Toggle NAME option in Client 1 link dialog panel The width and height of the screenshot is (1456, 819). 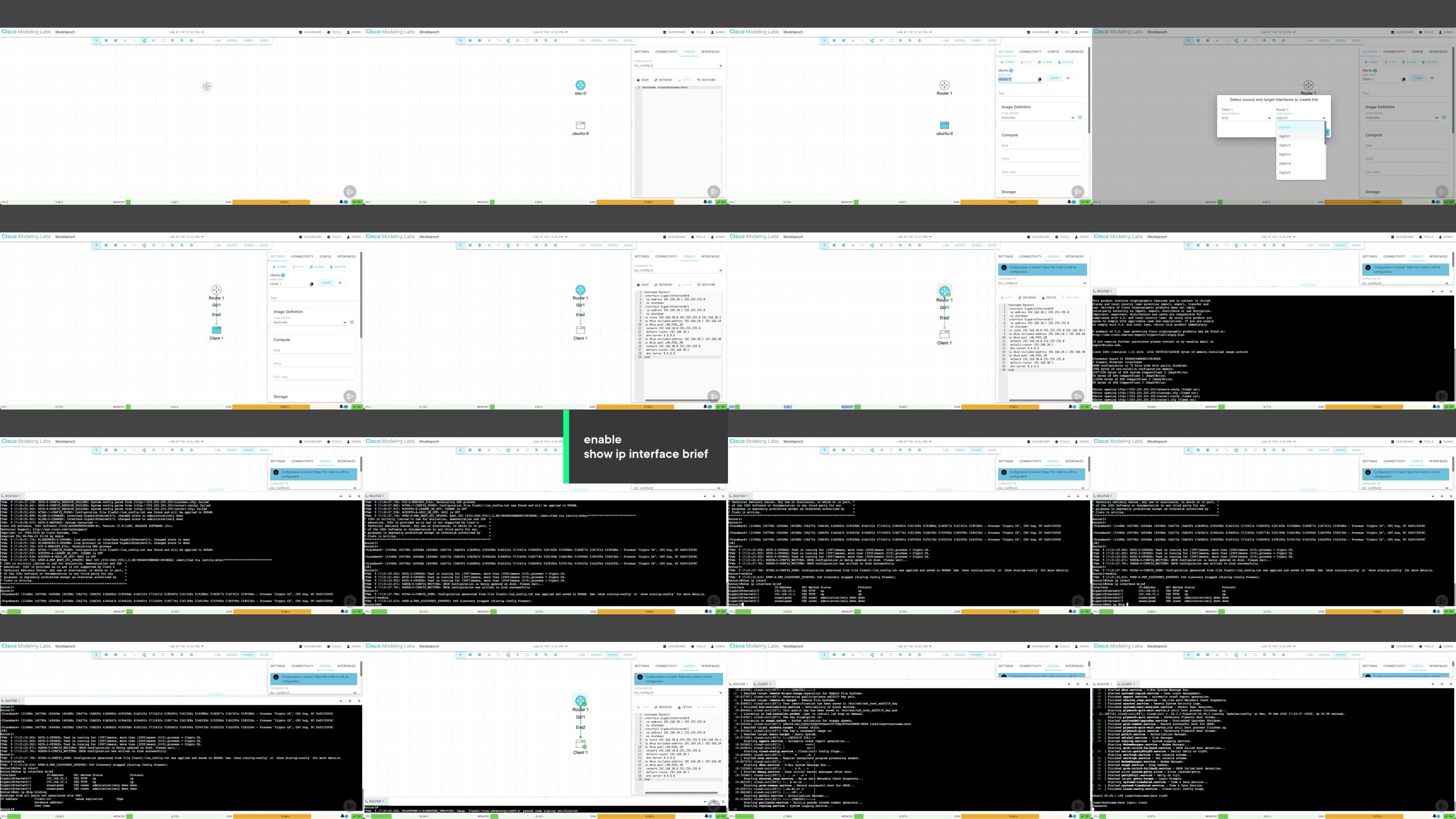pos(1418,78)
